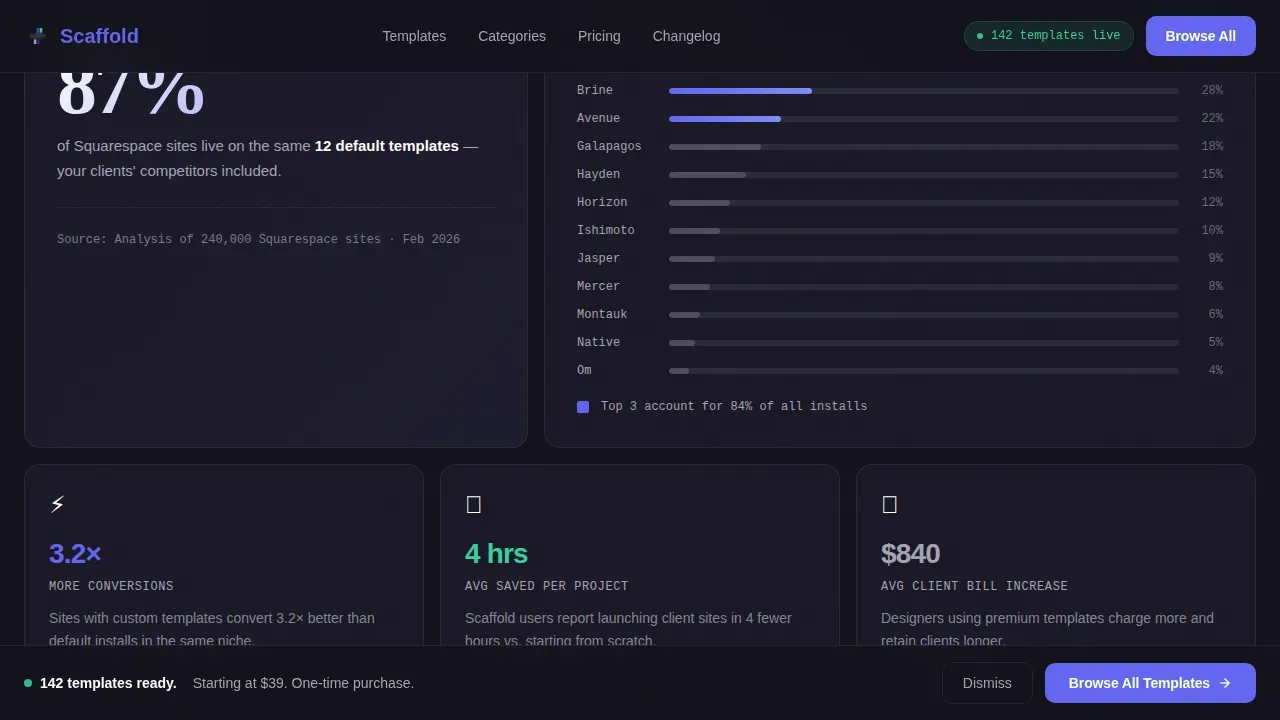Viewport: 1280px width, 720px height.
Task: Click the $840 stat figure
Action: click(x=910, y=553)
